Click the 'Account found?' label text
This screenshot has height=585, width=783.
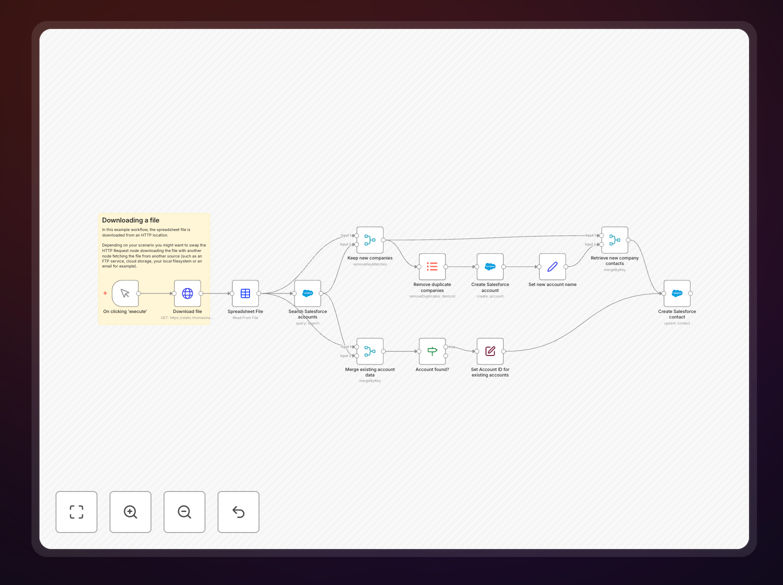point(432,370)
